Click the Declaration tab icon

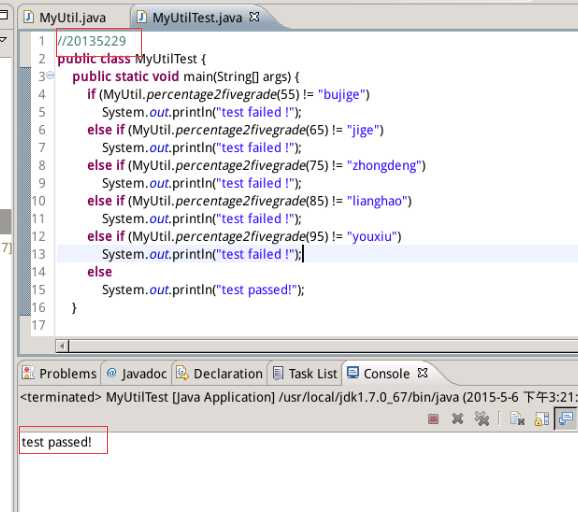pos(182,373)
